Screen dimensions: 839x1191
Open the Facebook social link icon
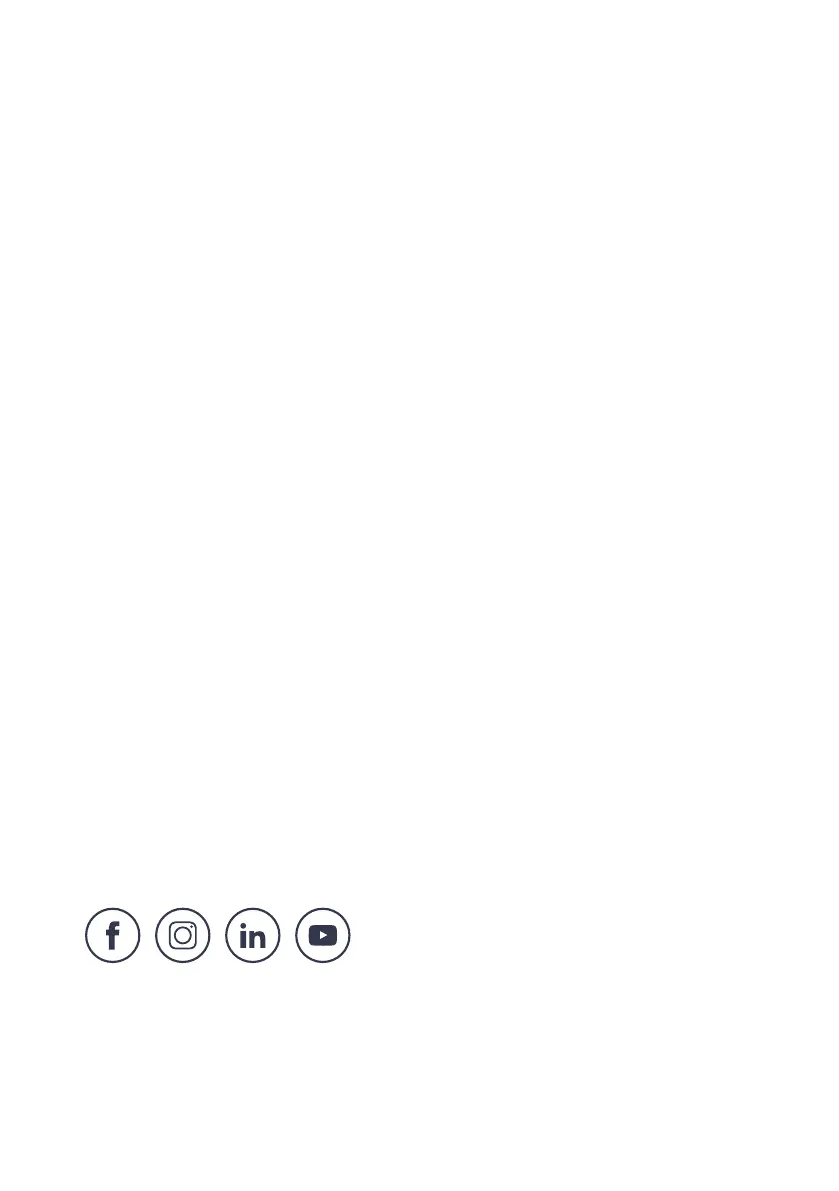[112, 935]
